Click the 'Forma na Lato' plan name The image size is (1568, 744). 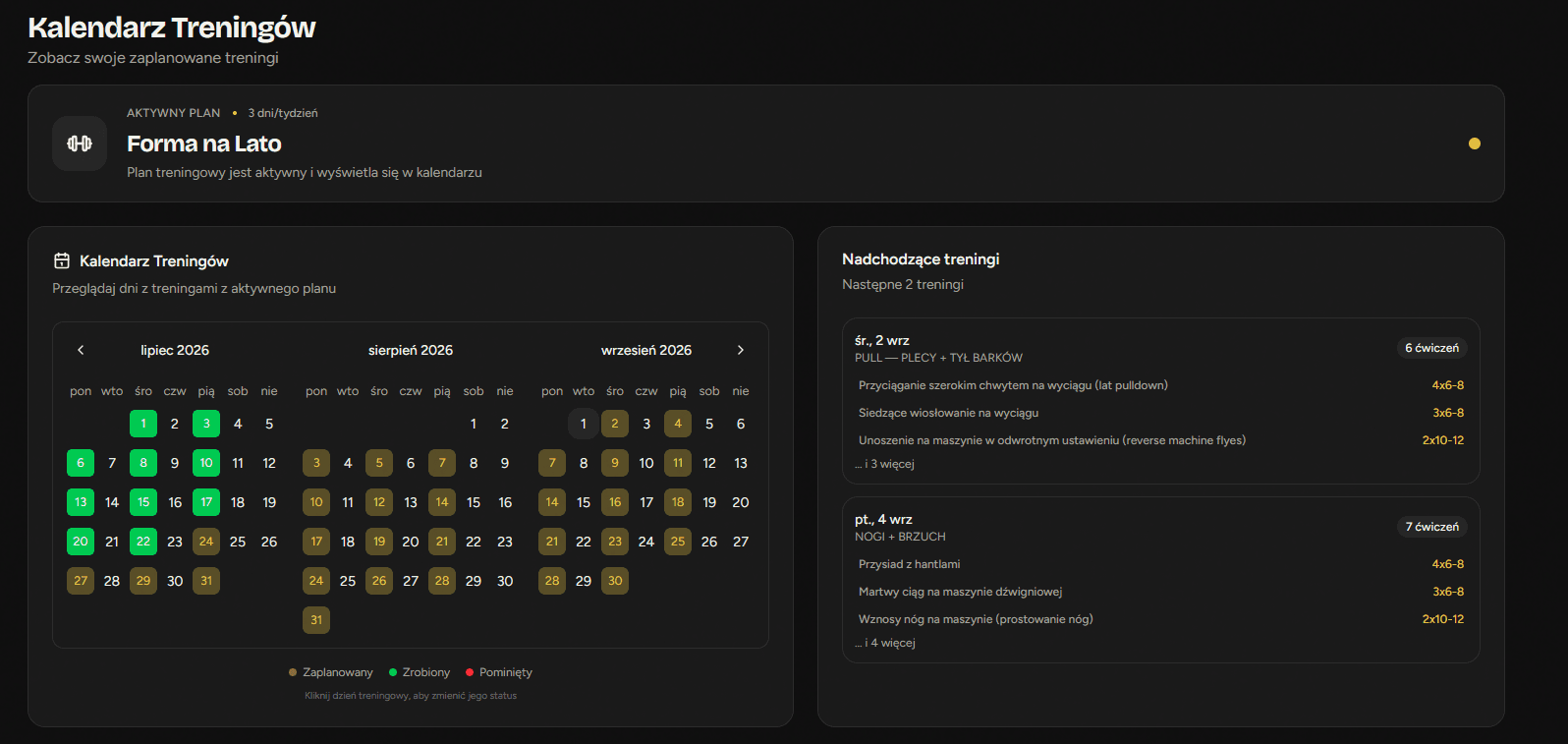pos(204,143)
